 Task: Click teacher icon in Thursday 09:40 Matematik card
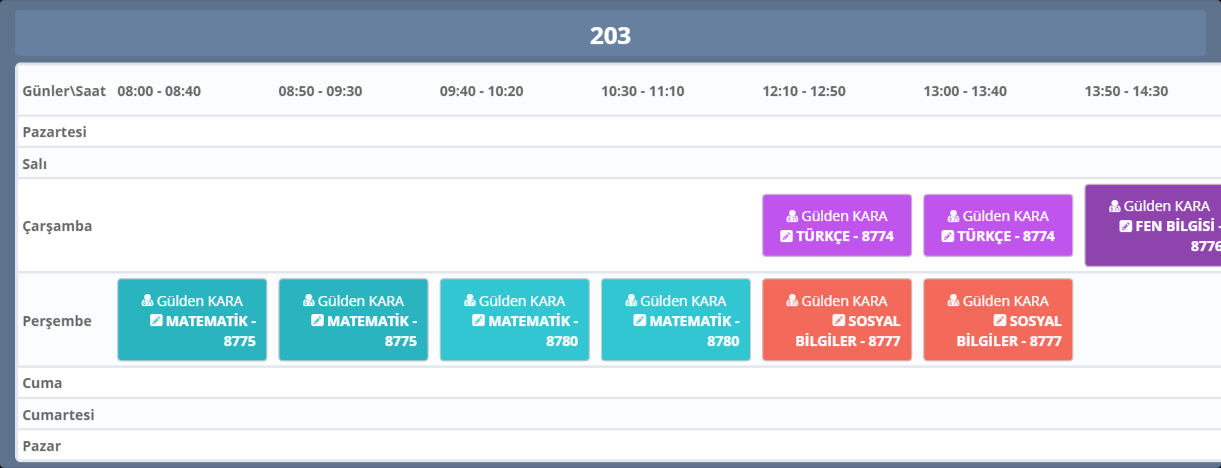[x=470, y=301]
